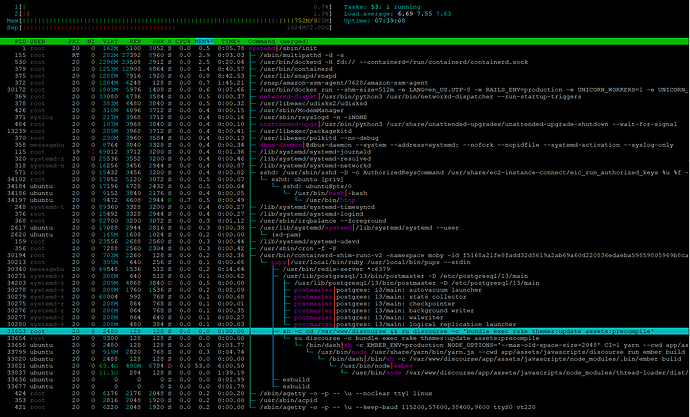Select the /usr/bin/dockerd process row
The height and width of the screenshot is (417, 690).
[345, 62]
